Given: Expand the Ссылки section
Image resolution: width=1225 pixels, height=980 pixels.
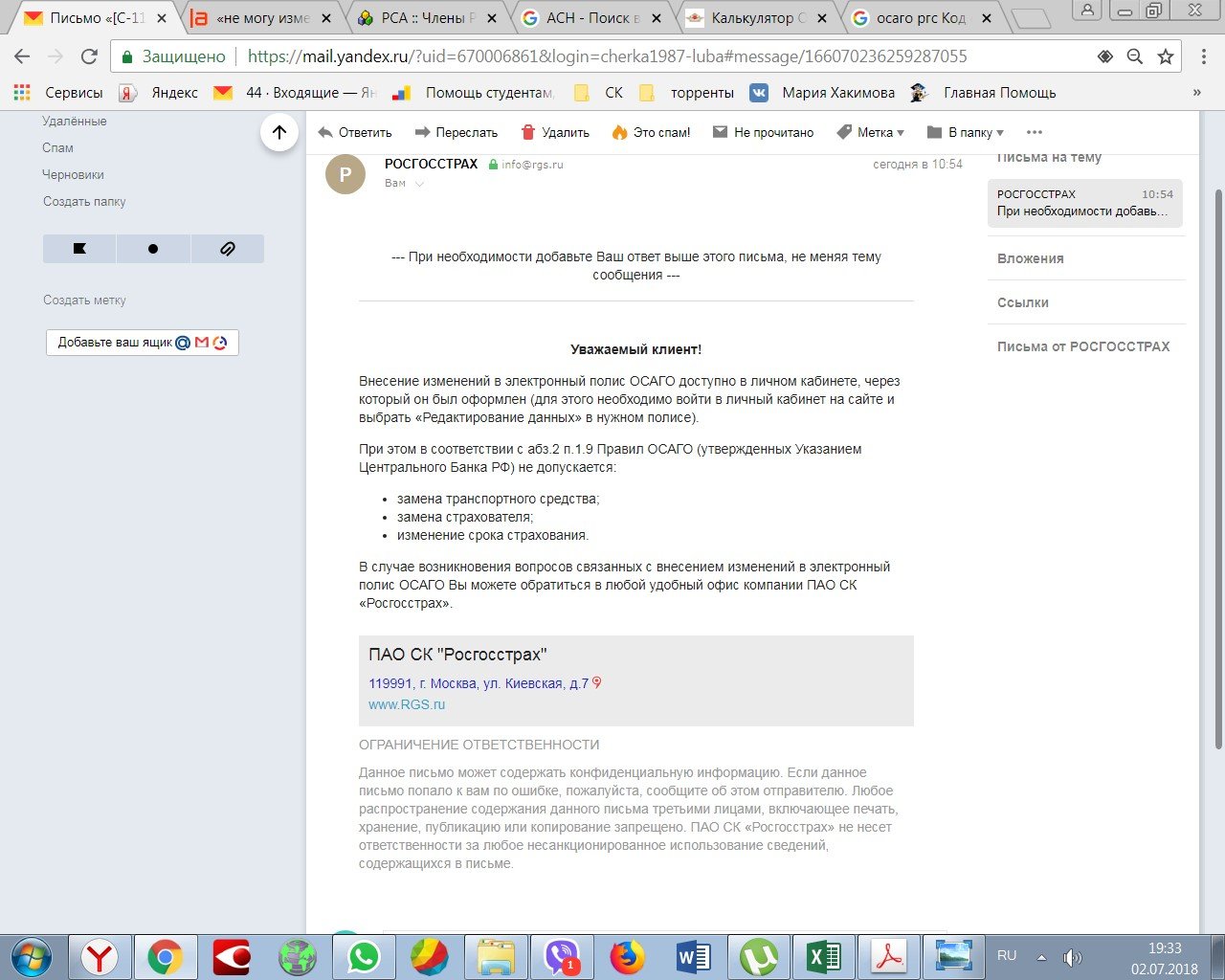Looking at the screenshot, I should point(1023,302).
